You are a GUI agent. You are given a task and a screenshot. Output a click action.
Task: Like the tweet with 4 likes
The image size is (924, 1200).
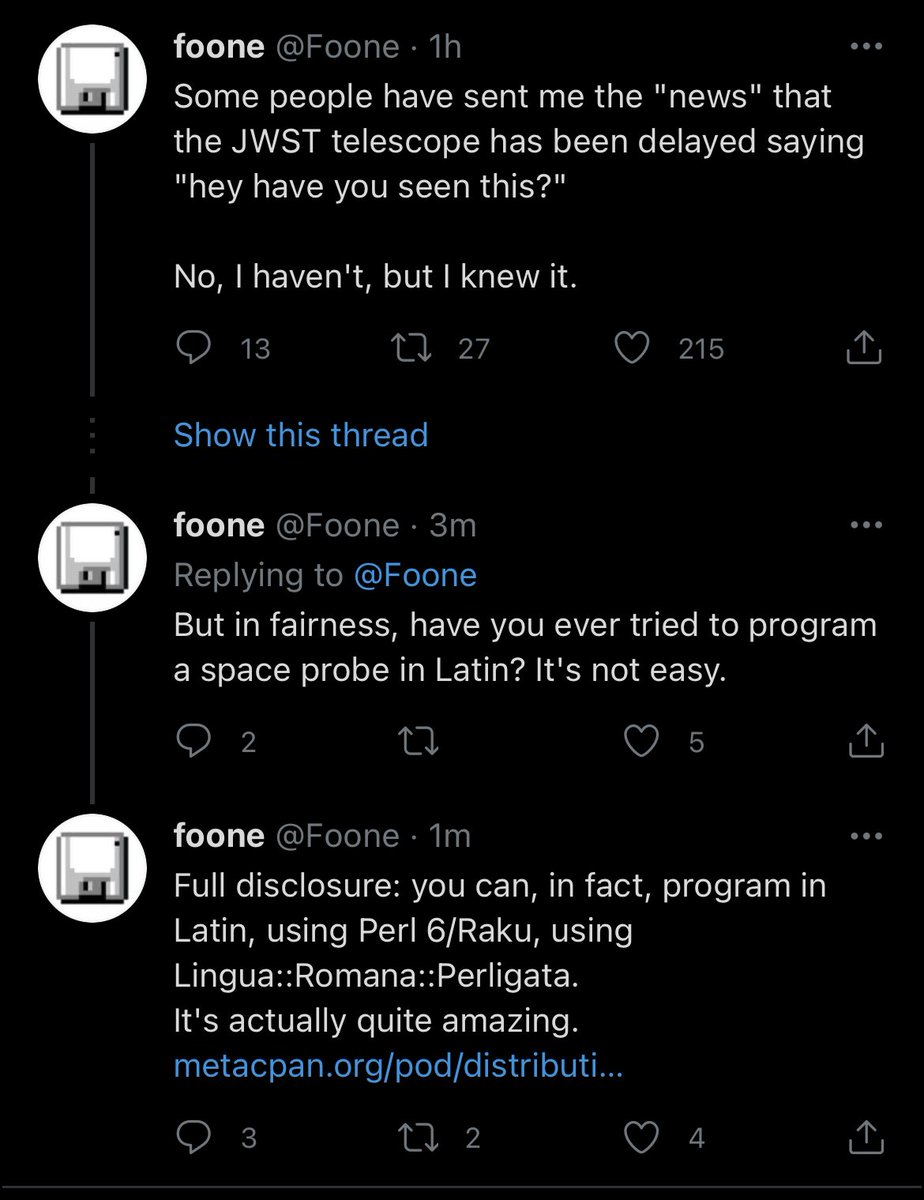(641, 1137)
